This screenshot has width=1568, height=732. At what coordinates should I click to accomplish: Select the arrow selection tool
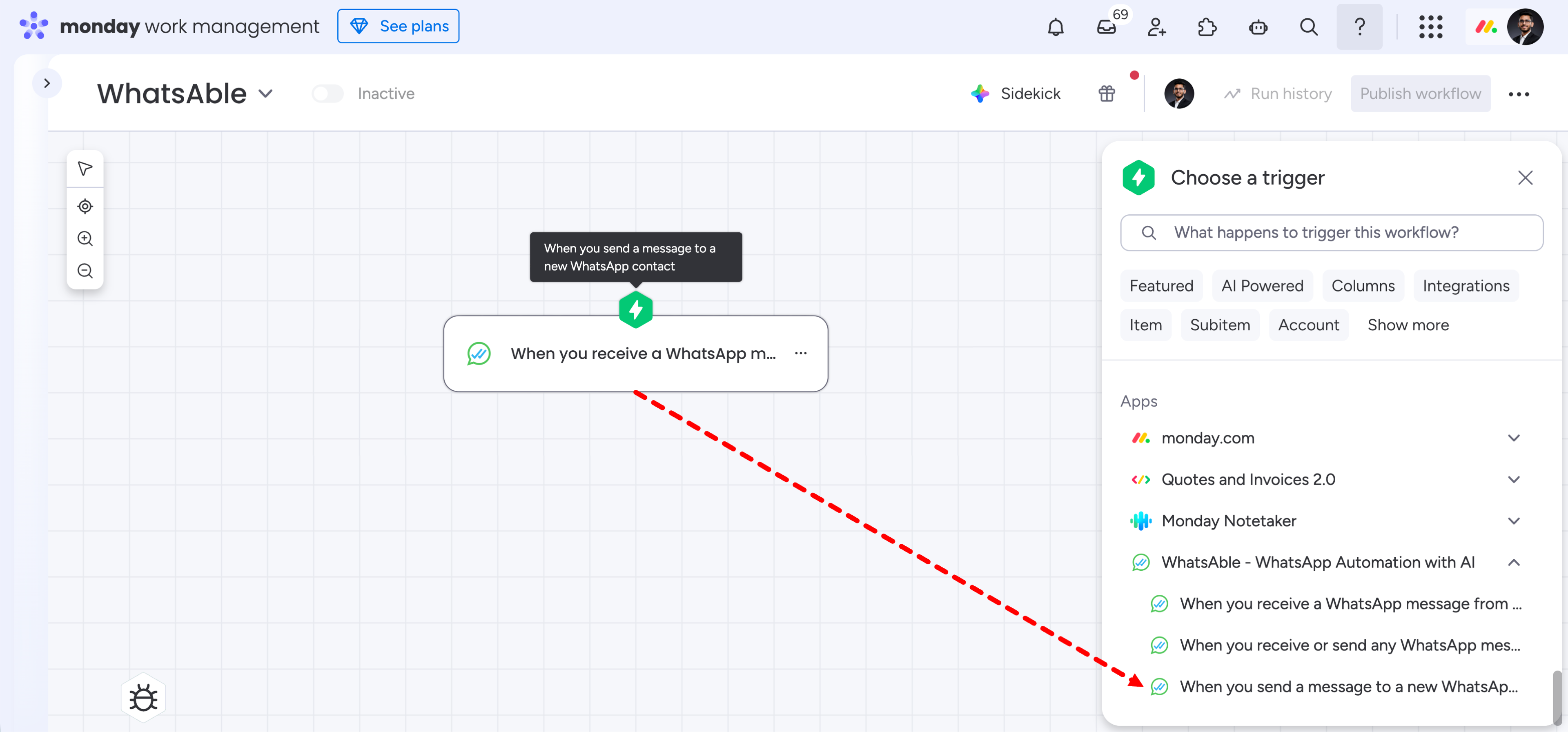[85, 169]
